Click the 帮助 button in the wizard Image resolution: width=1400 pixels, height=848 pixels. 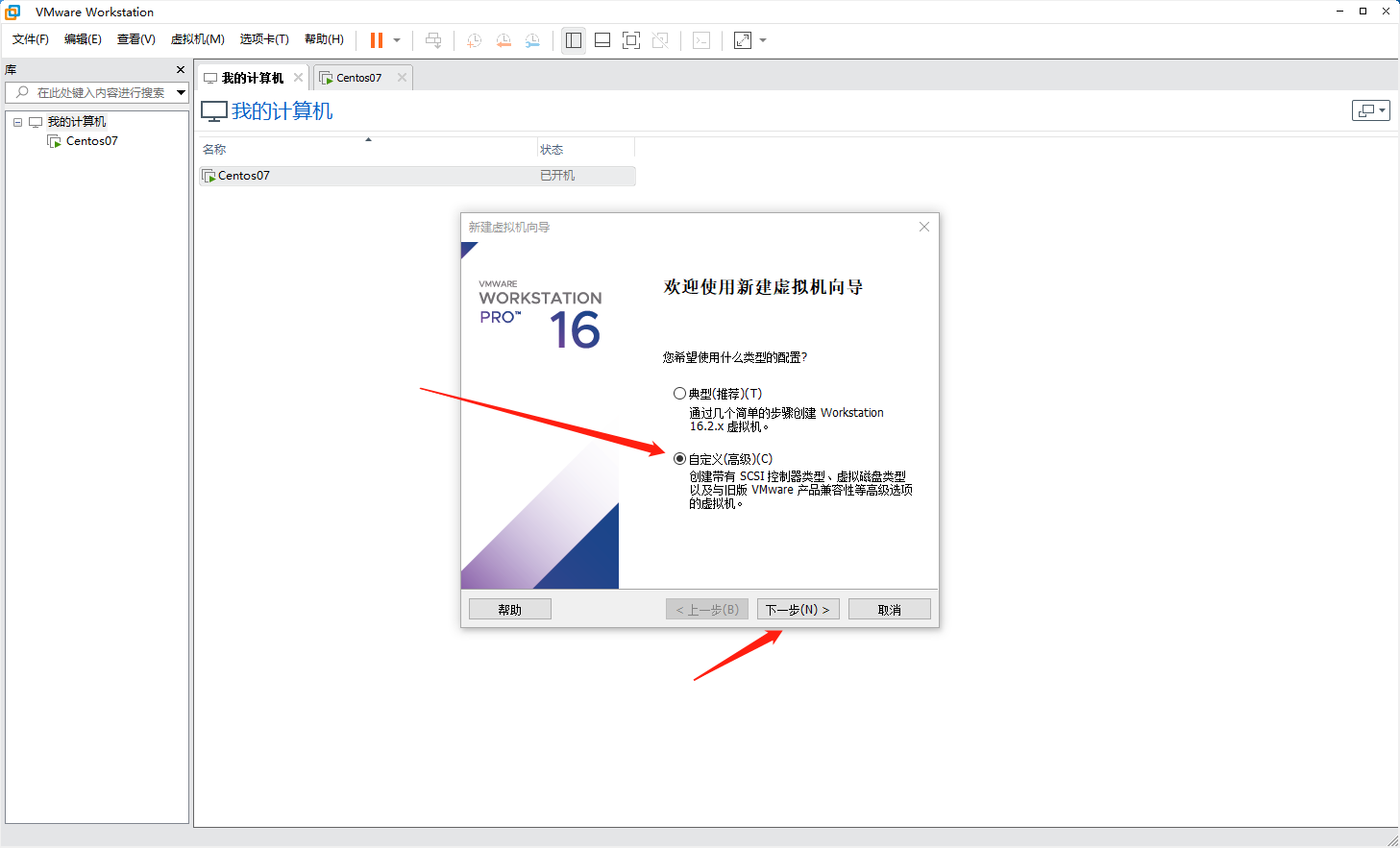[510, 610]
